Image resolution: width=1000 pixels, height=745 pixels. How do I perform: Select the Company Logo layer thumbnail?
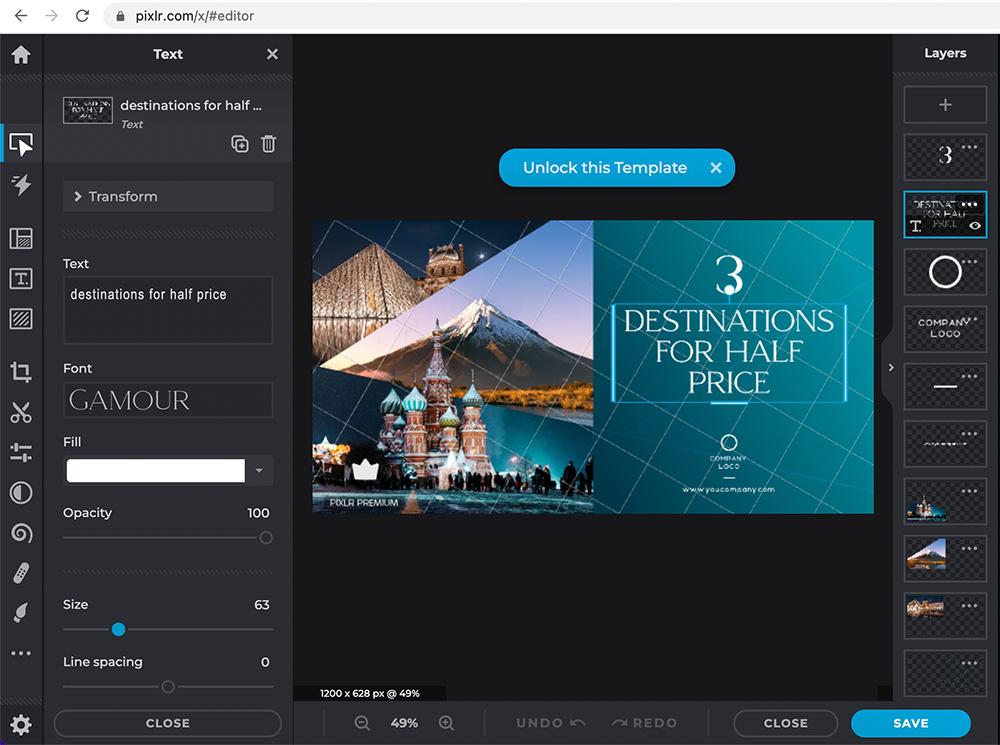pos(945,329)
